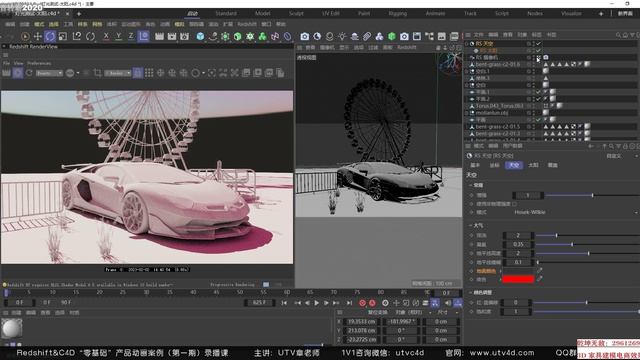640x360 pixels.
Task: Open the Preferences menu in RenderView
Action: click(x=40, y=63)
